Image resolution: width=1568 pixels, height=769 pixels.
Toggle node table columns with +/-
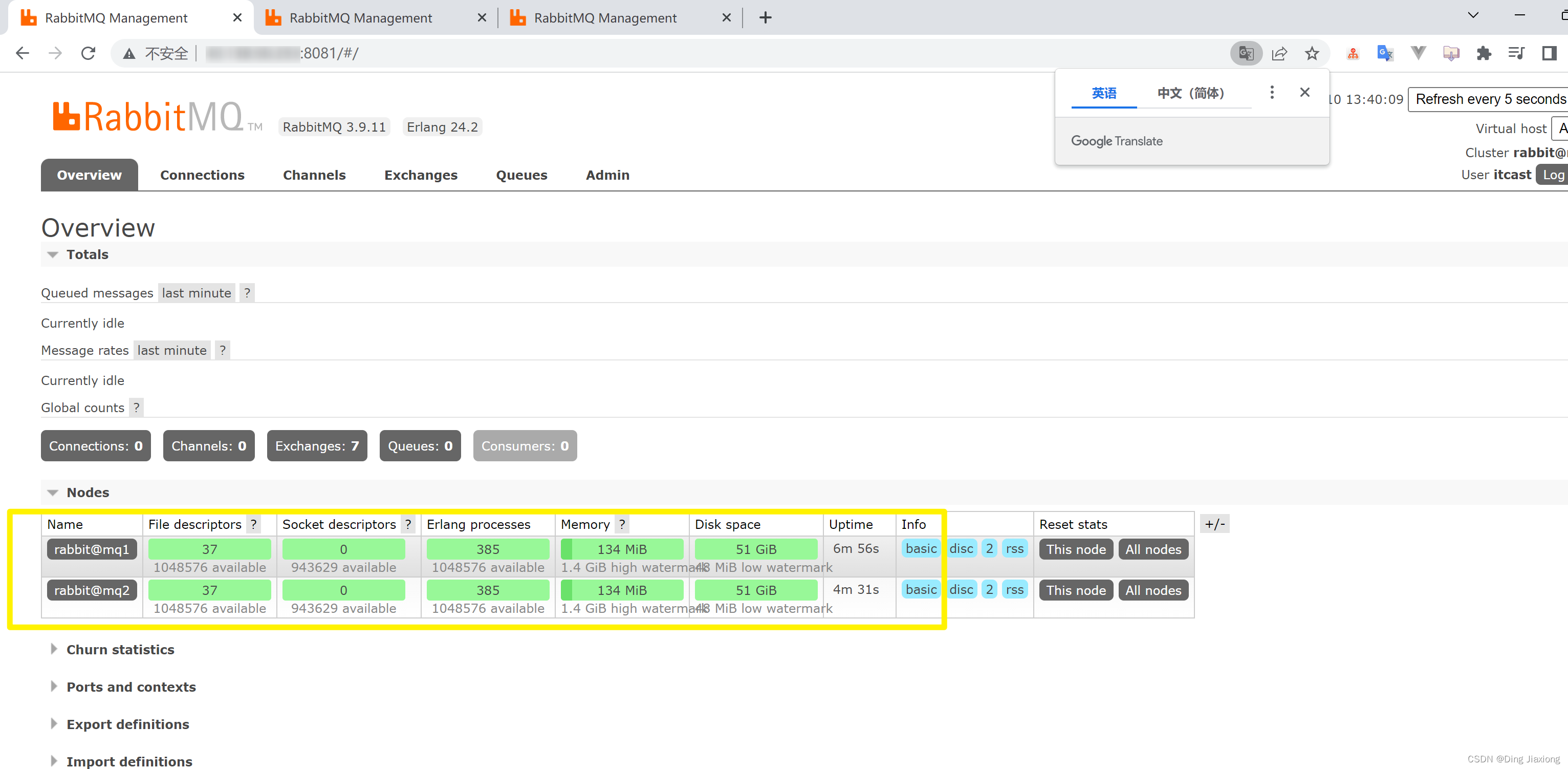point(1214,524)
